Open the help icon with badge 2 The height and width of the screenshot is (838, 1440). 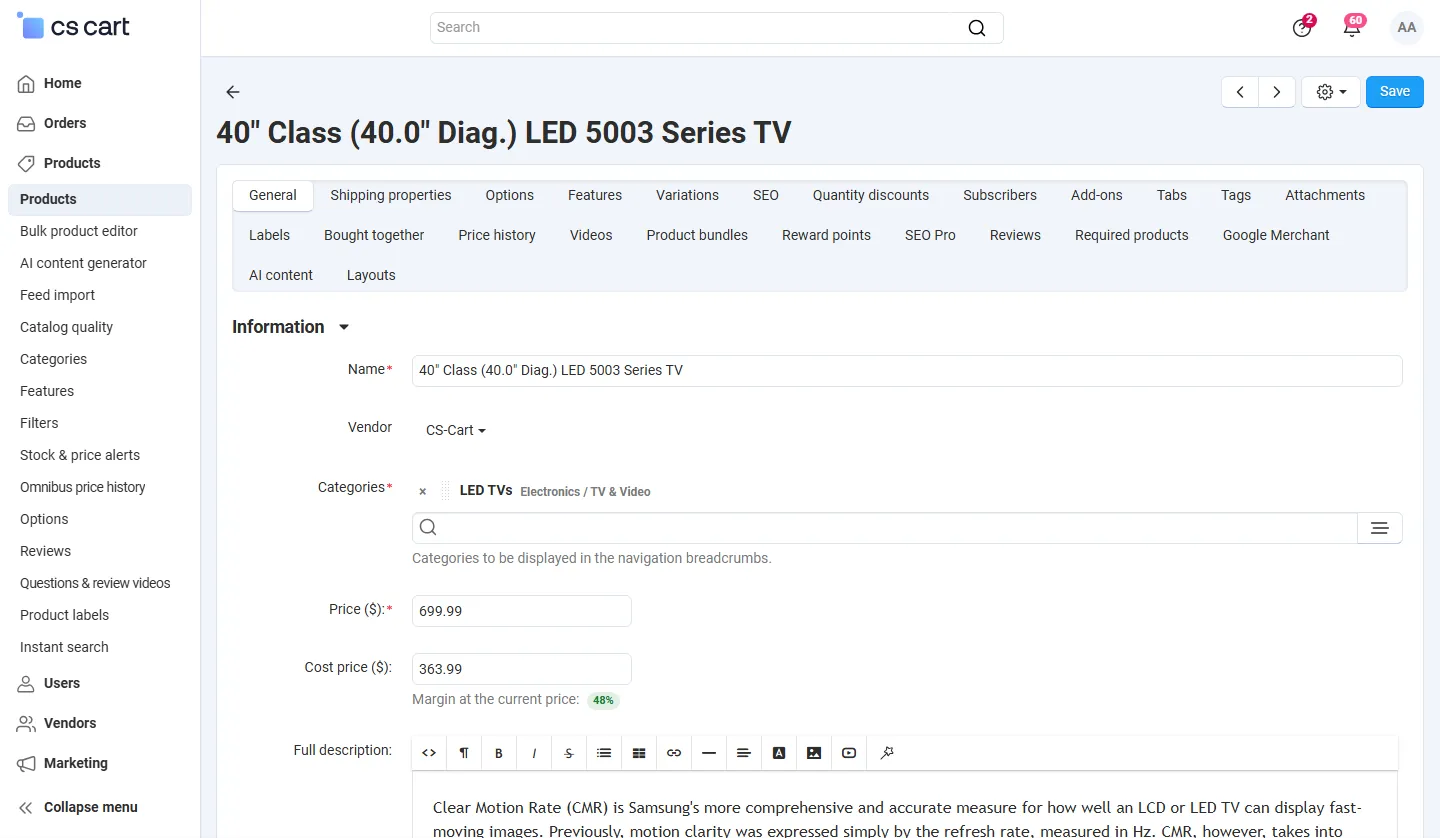pyautogui.click(x=1302, y=27)
